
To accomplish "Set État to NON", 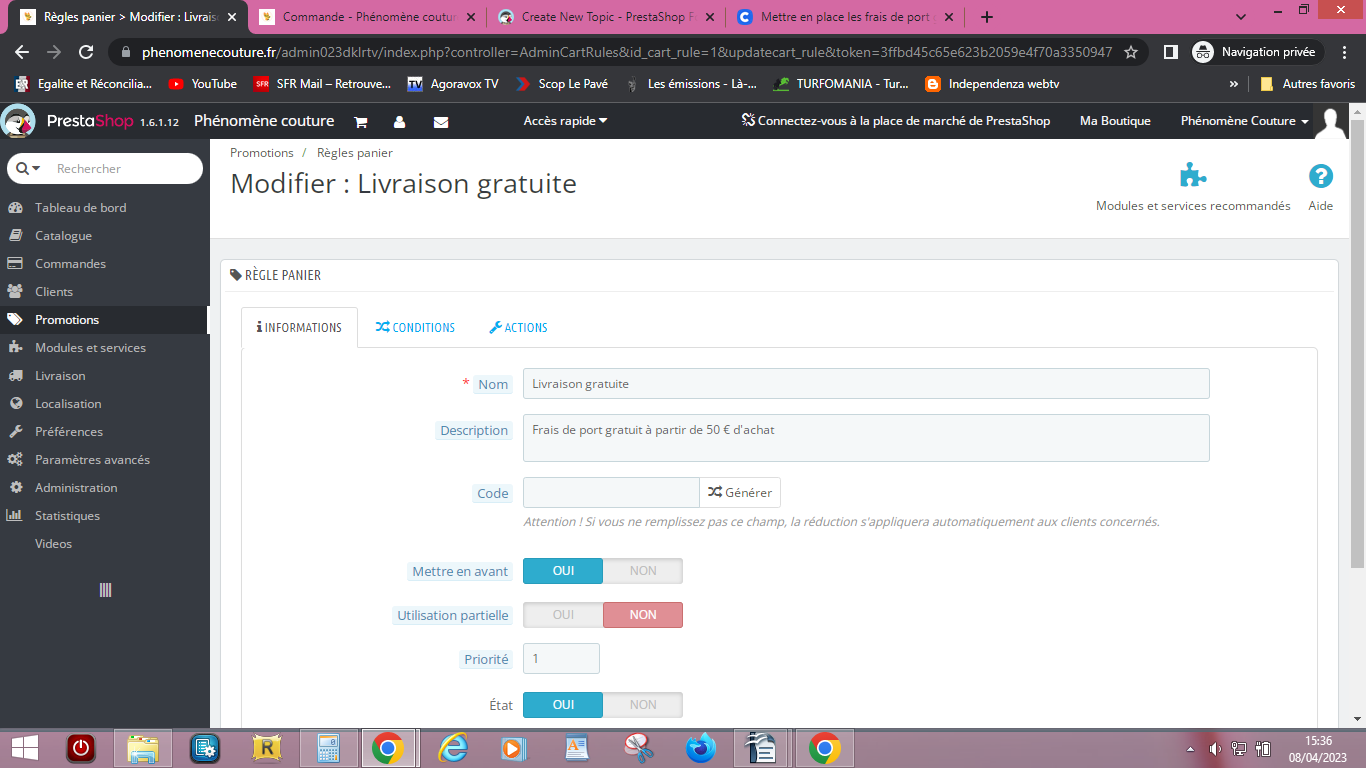I will click(x=643, y=705).
